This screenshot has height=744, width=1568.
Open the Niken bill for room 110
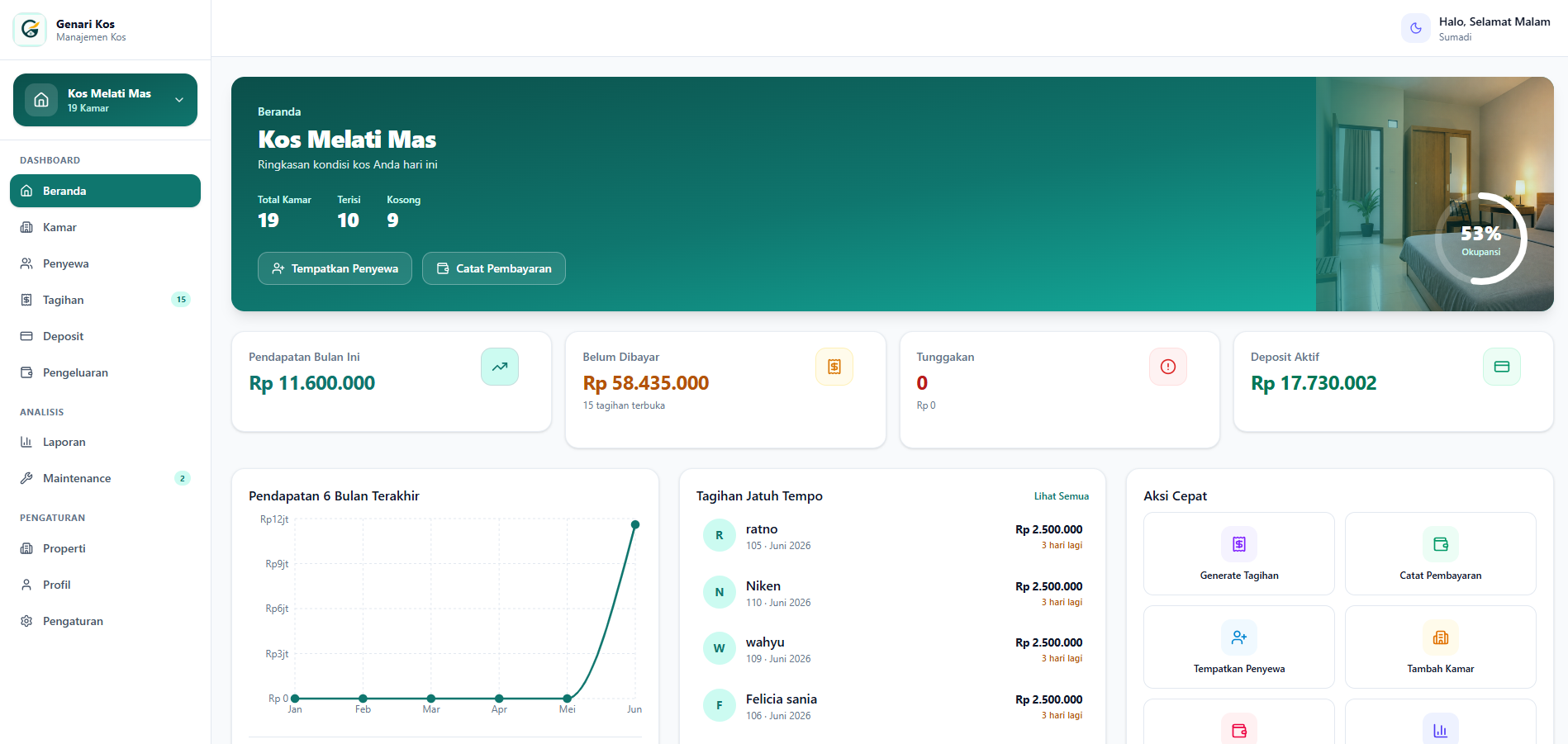892,593
